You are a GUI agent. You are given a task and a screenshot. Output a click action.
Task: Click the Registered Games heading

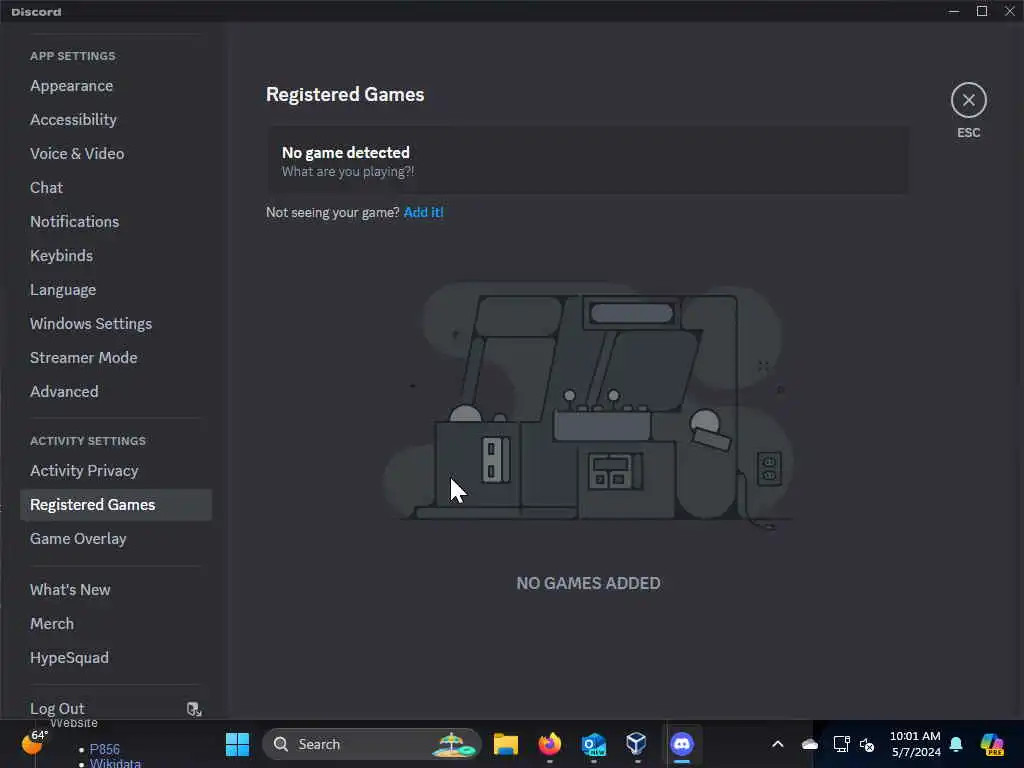(x=345, y=95)
